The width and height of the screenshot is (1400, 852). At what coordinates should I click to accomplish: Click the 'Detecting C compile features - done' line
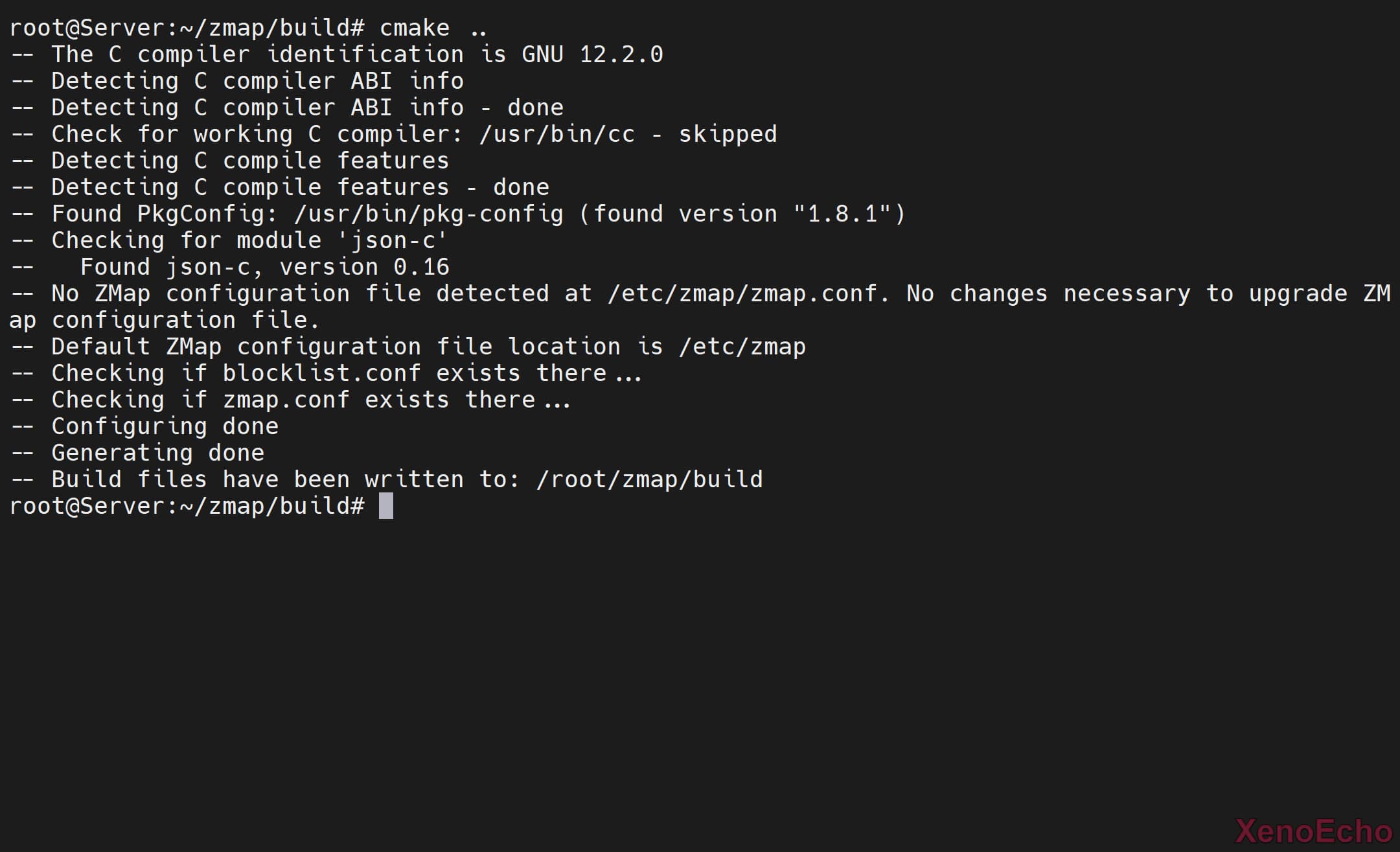click(x=300, y=187)
